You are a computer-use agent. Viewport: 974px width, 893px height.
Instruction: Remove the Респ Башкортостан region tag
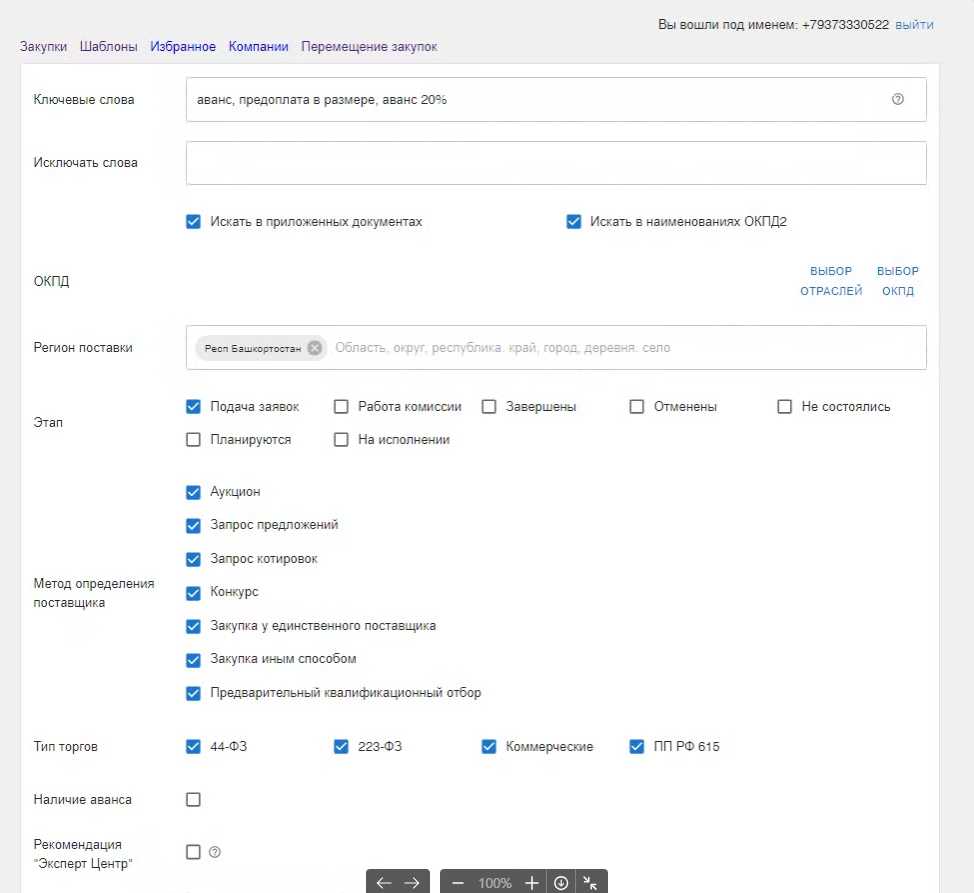(x=315, y=348)
